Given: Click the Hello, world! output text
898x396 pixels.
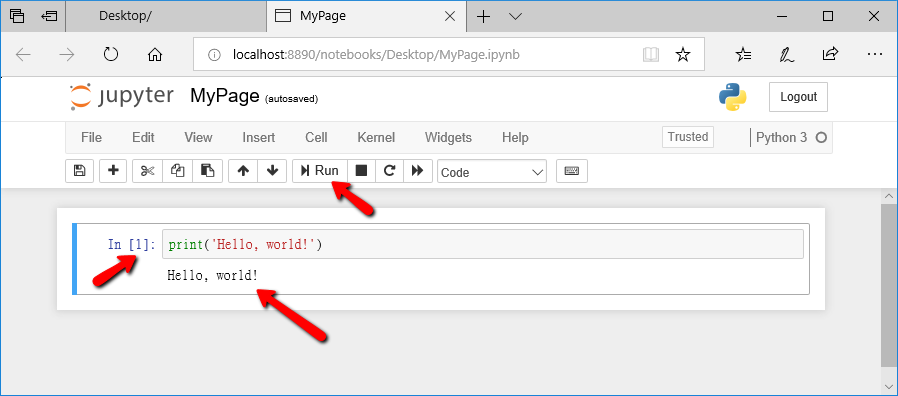Looking at the screenshot, I should 212,276.
